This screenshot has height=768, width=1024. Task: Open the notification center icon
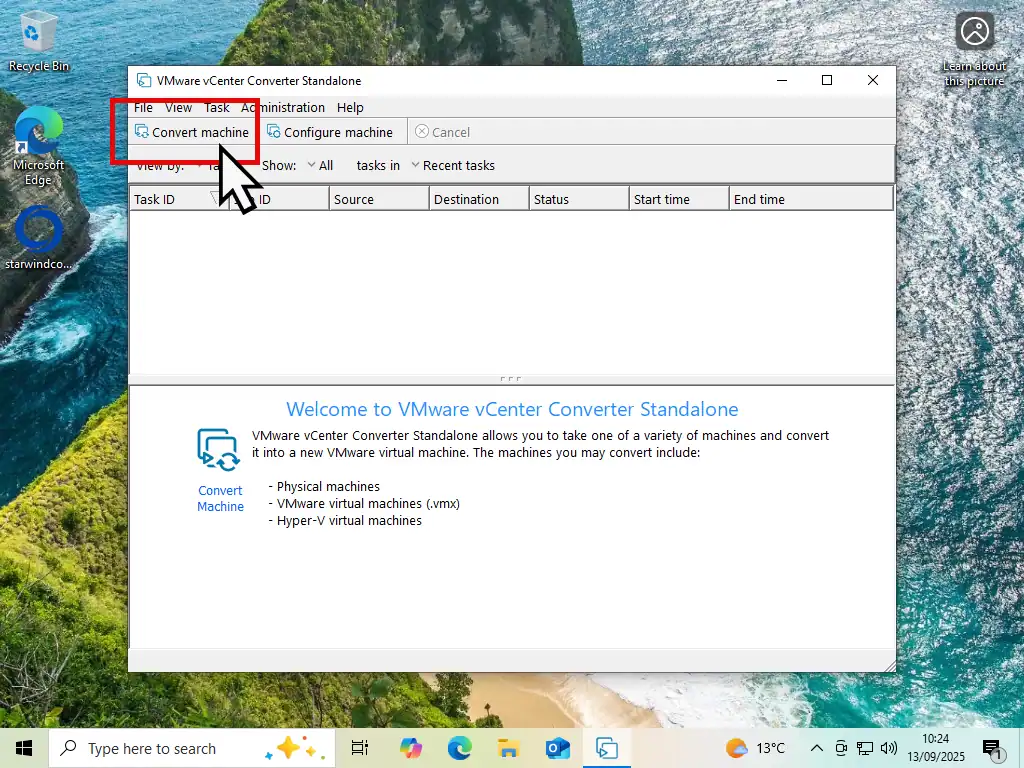992,748
